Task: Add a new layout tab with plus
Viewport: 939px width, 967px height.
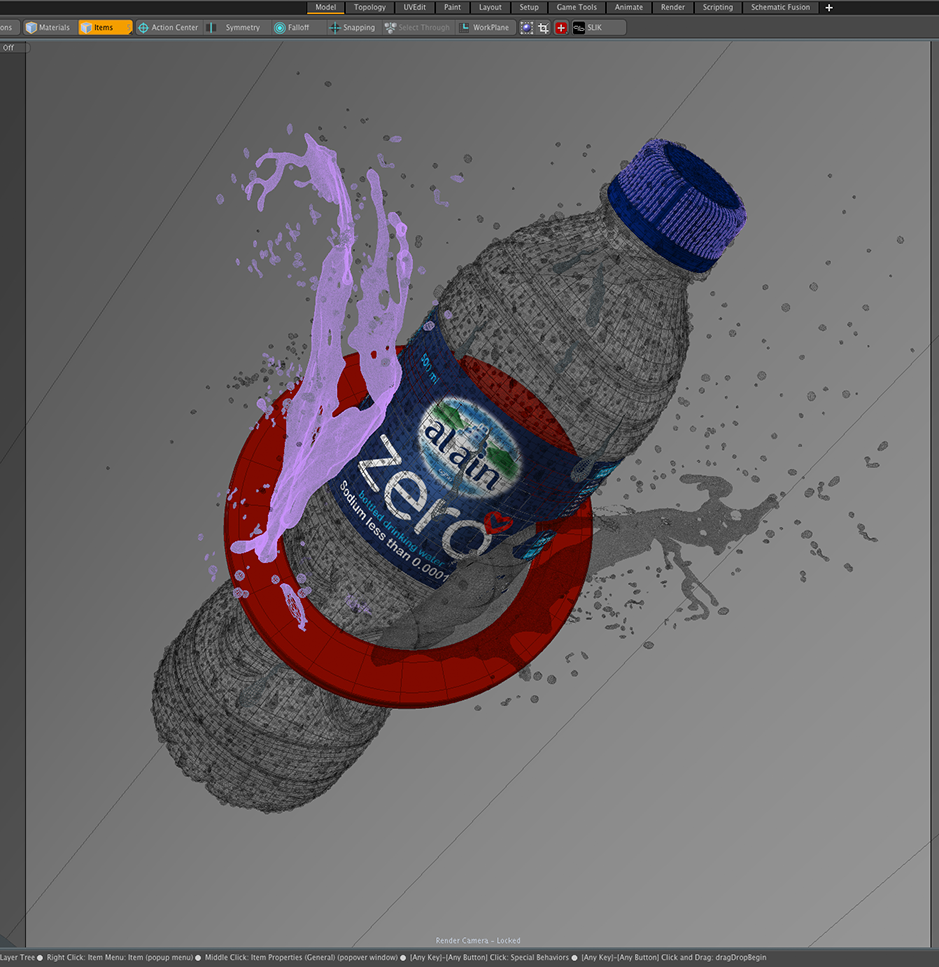Action: (829, 7)
